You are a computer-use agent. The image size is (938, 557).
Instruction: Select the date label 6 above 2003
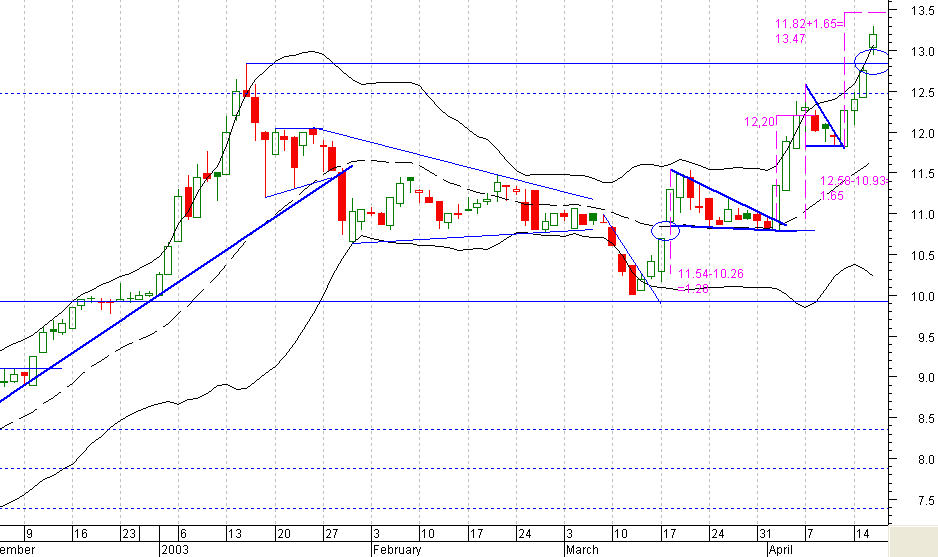pos(183,534)
